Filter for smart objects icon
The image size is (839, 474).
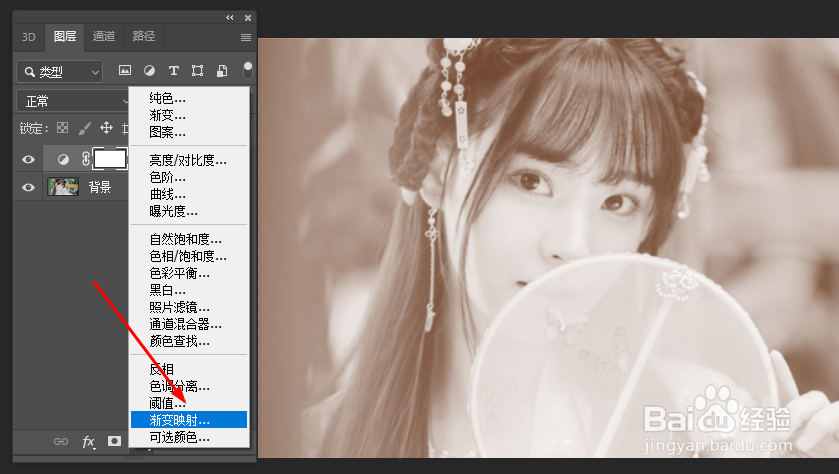point(222,71)
